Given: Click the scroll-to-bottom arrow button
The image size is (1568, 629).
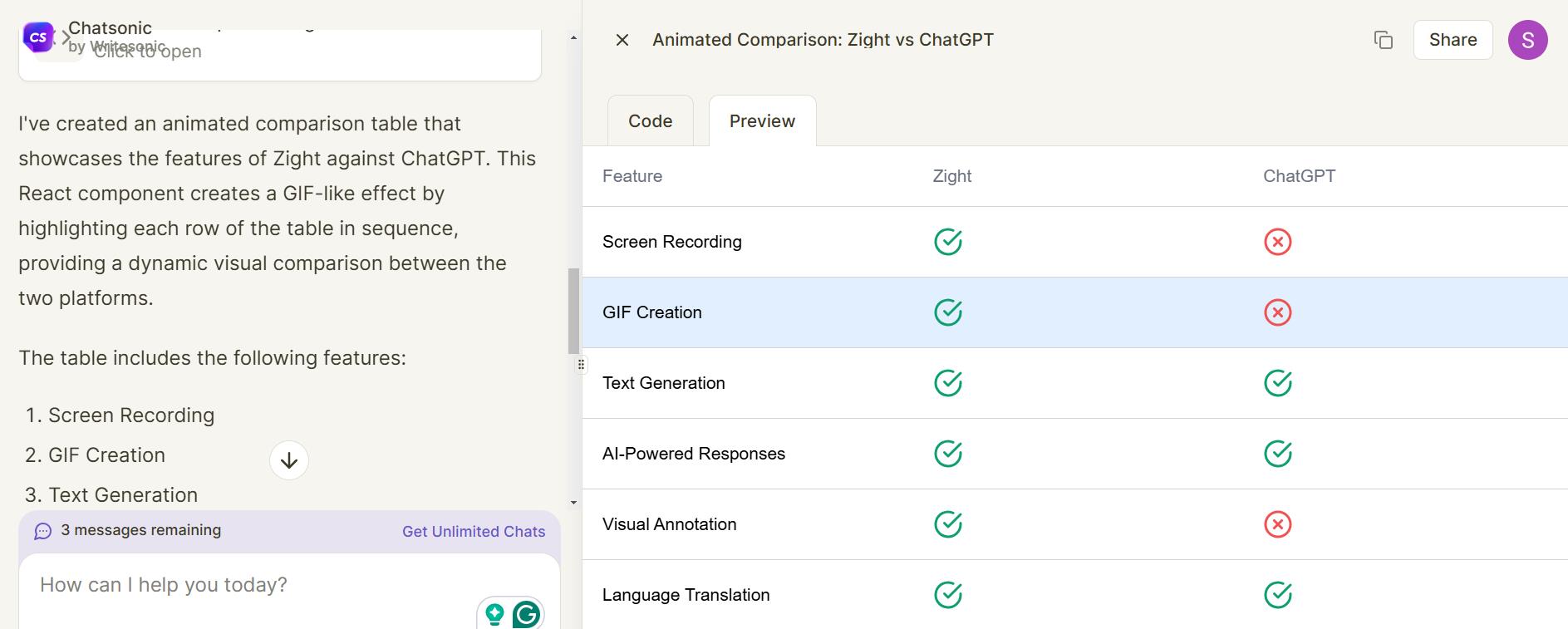Looking at the screenshot, I should (289, 460).
